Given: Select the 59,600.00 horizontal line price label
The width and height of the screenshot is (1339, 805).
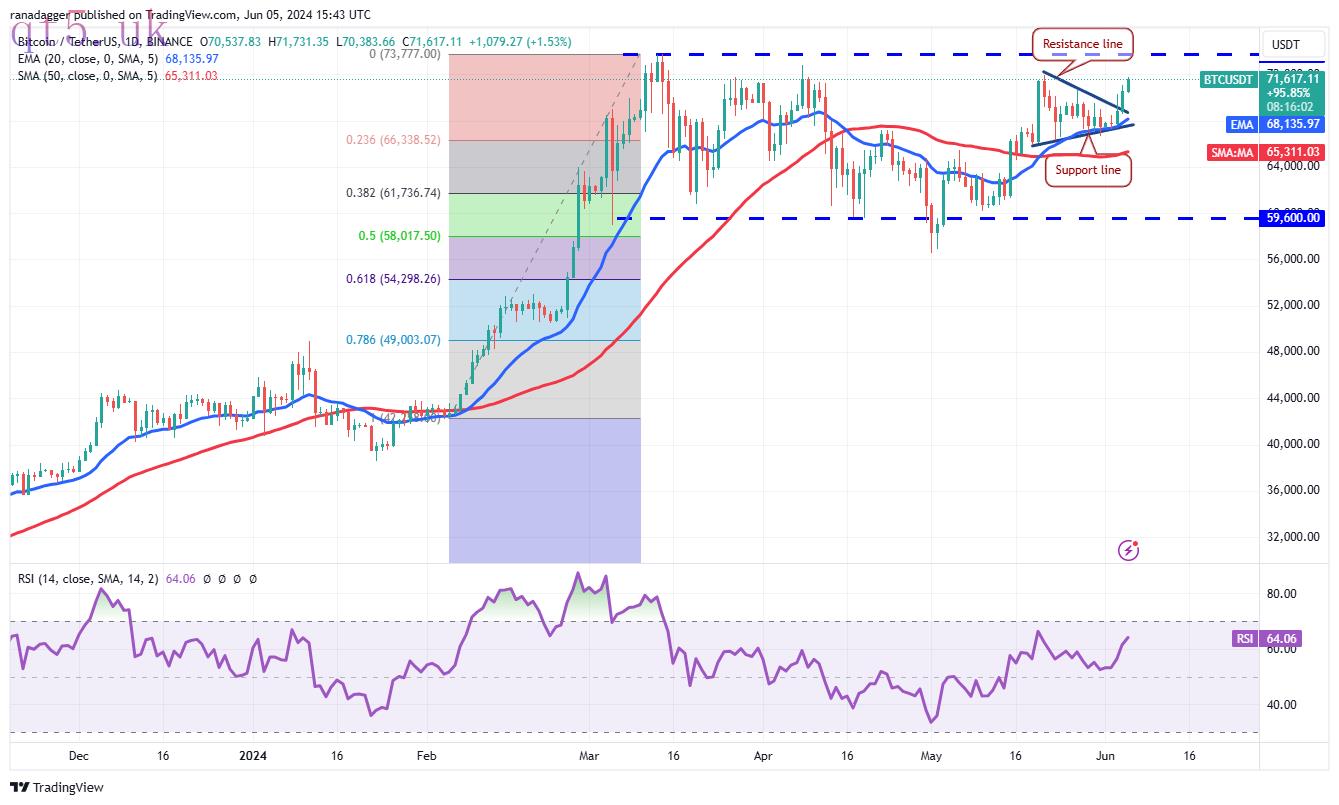Looking at the screenshot, I should [x=1293, y=217].
